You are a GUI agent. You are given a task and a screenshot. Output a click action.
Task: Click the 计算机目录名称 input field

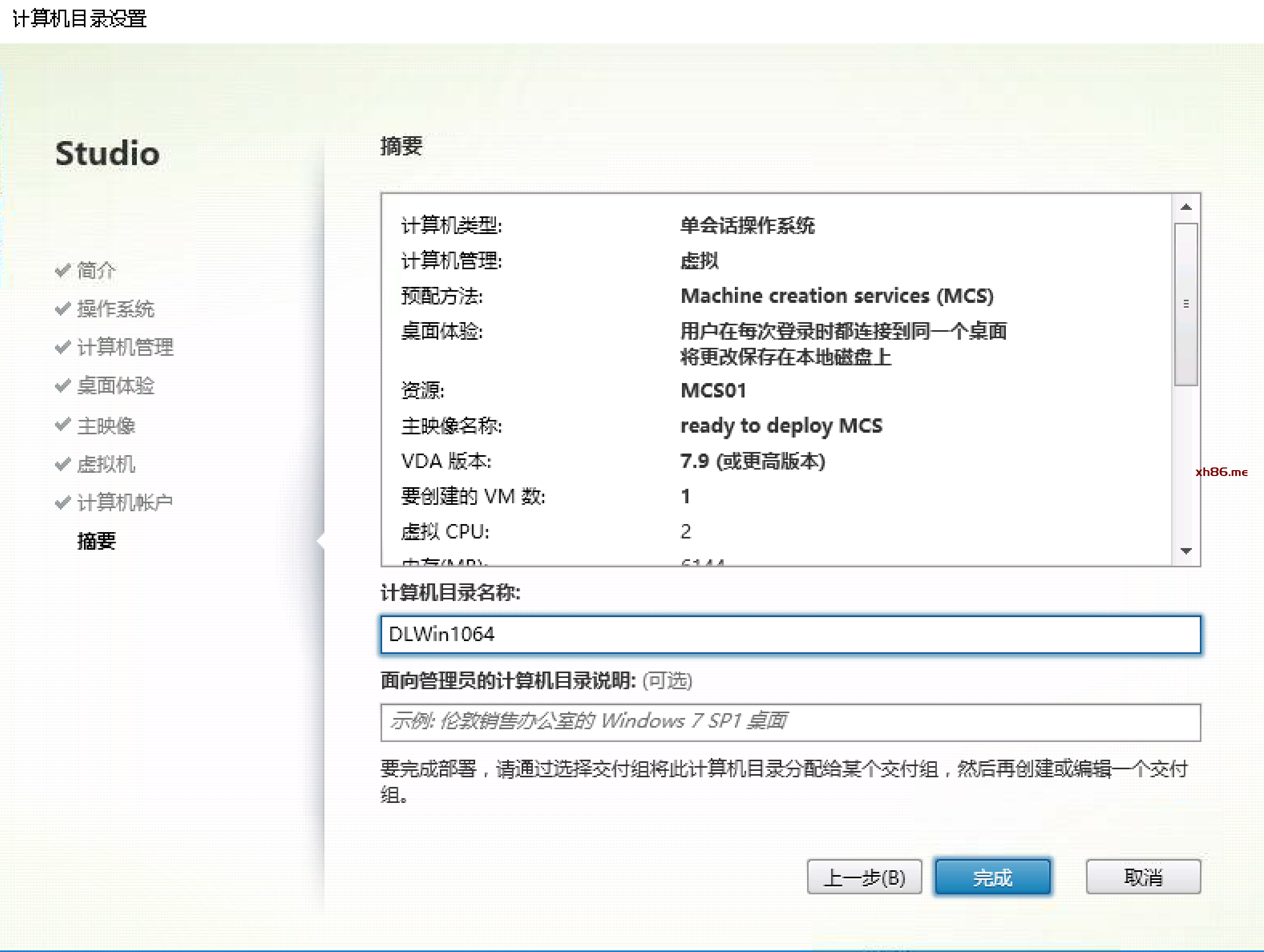[790, 634]
